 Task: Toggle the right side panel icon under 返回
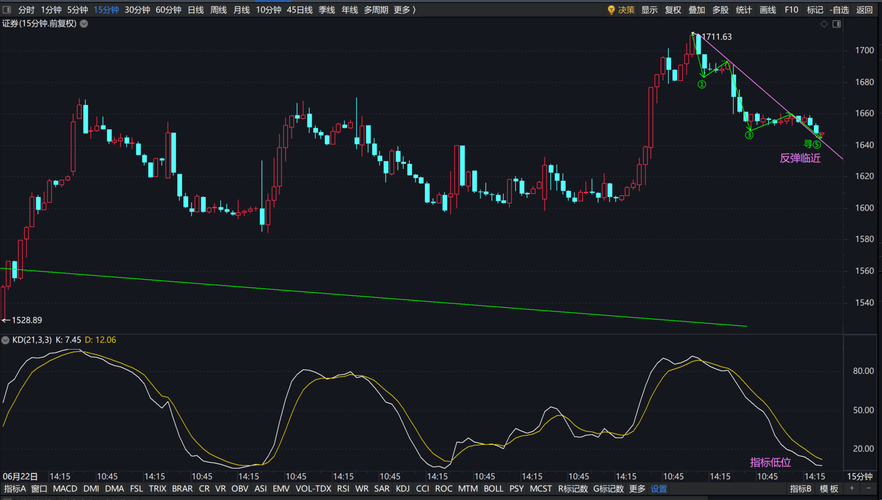tap(837, 24)
